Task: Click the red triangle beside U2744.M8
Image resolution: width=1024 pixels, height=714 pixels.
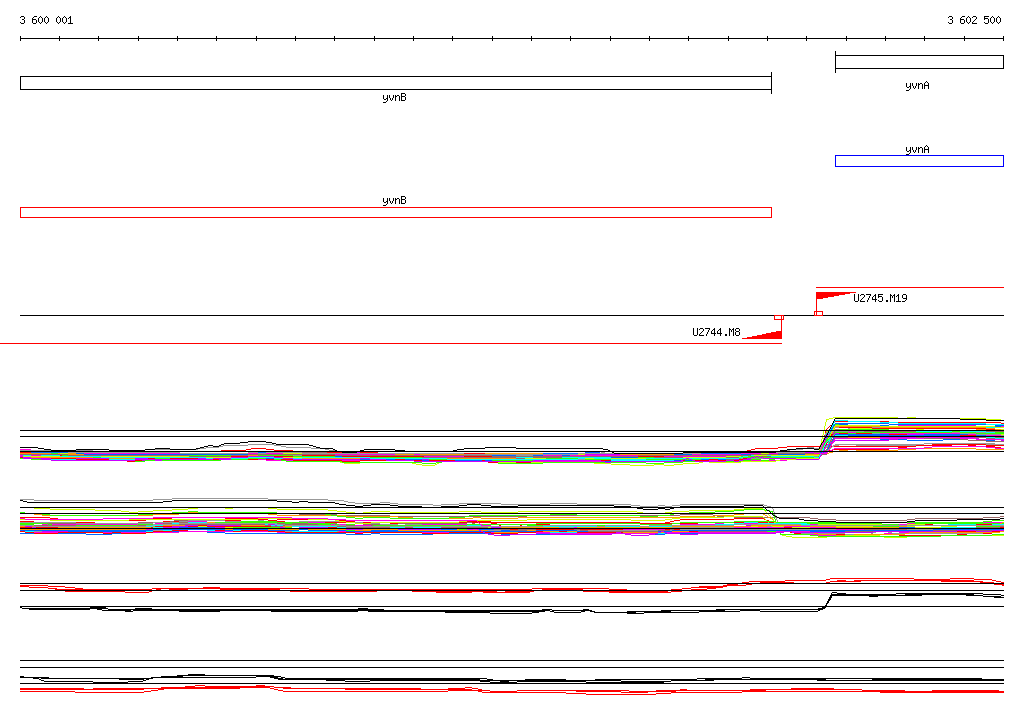Action: click(x=766, y=335)
